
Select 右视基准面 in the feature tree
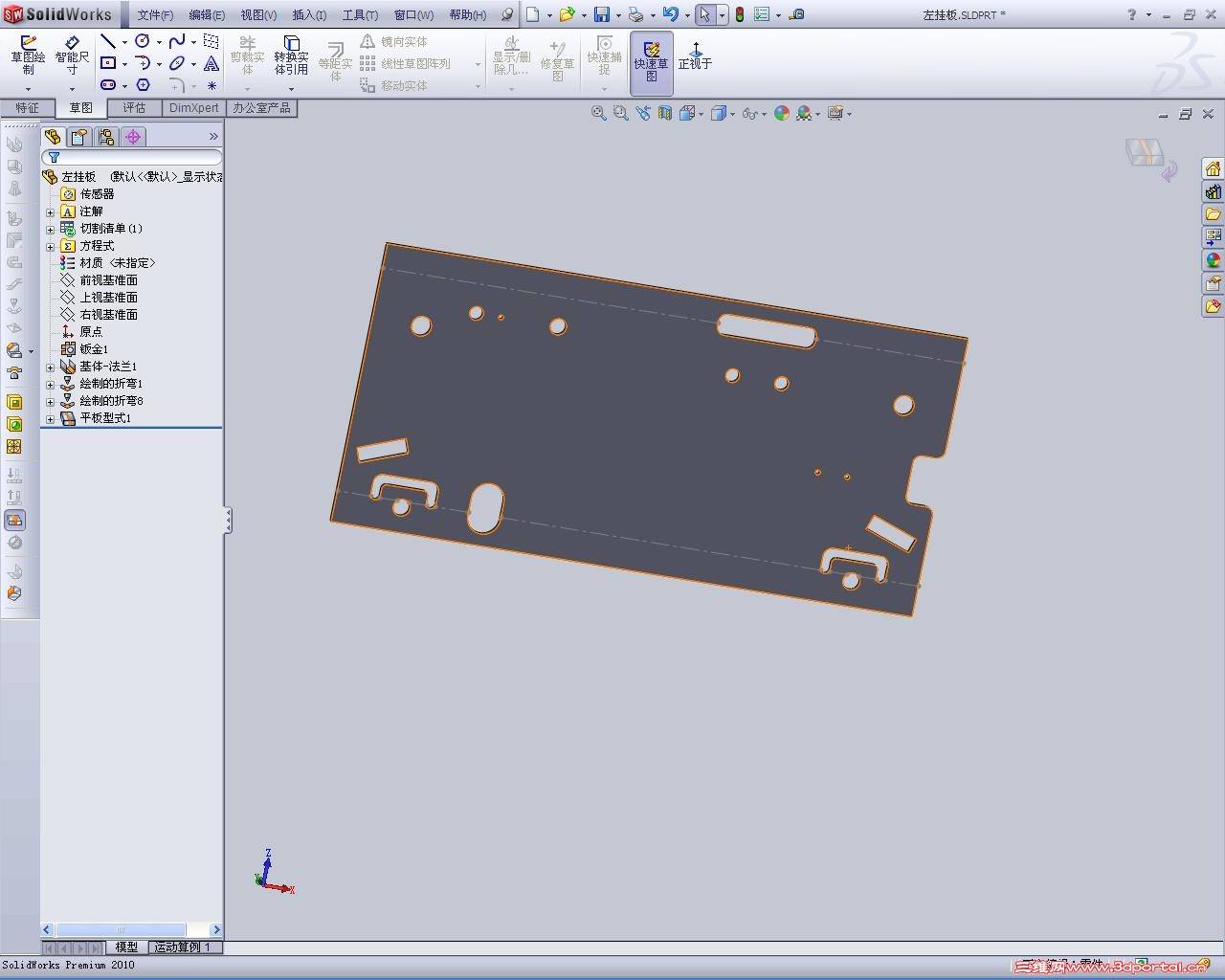point(108,315)
